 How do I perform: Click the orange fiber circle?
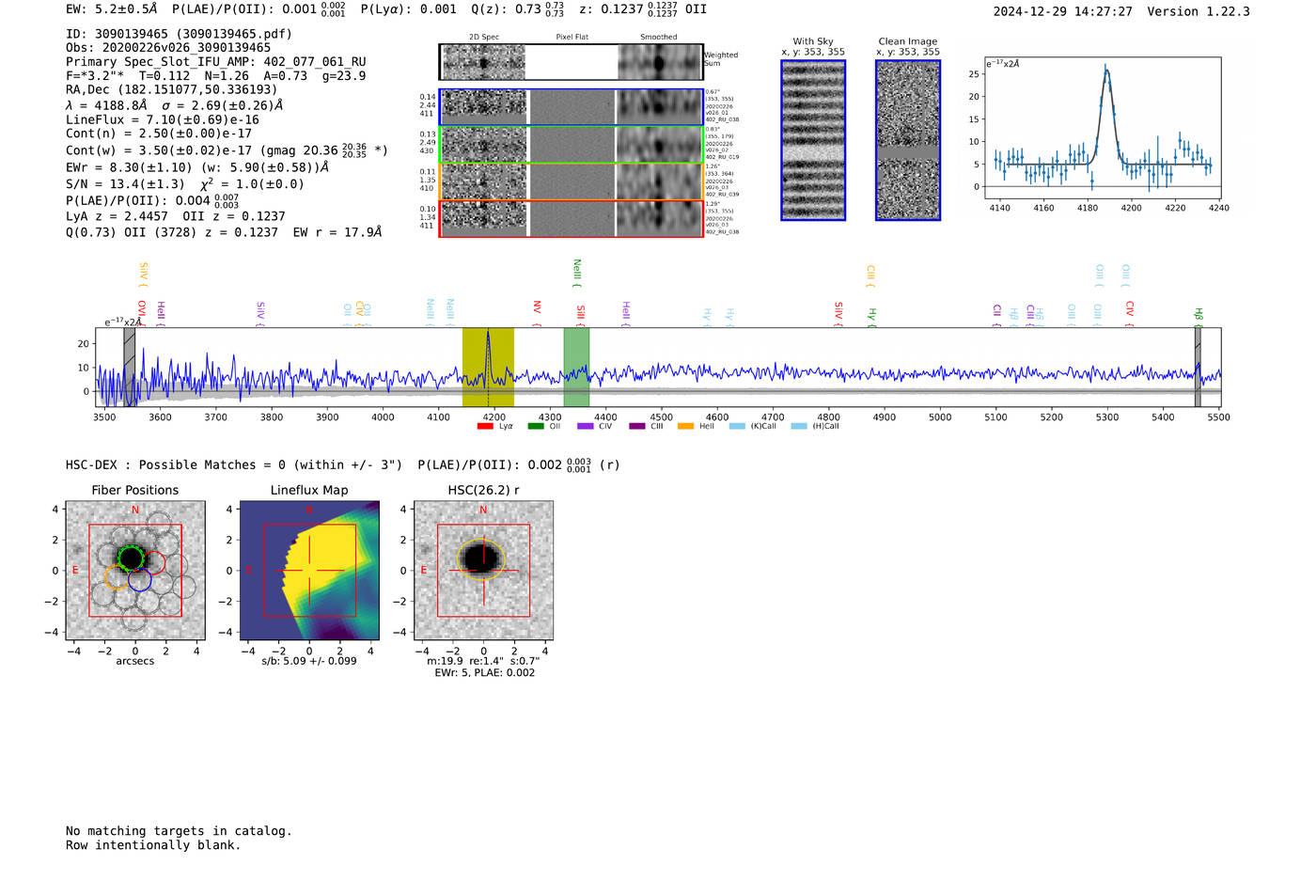pos(117,576)
